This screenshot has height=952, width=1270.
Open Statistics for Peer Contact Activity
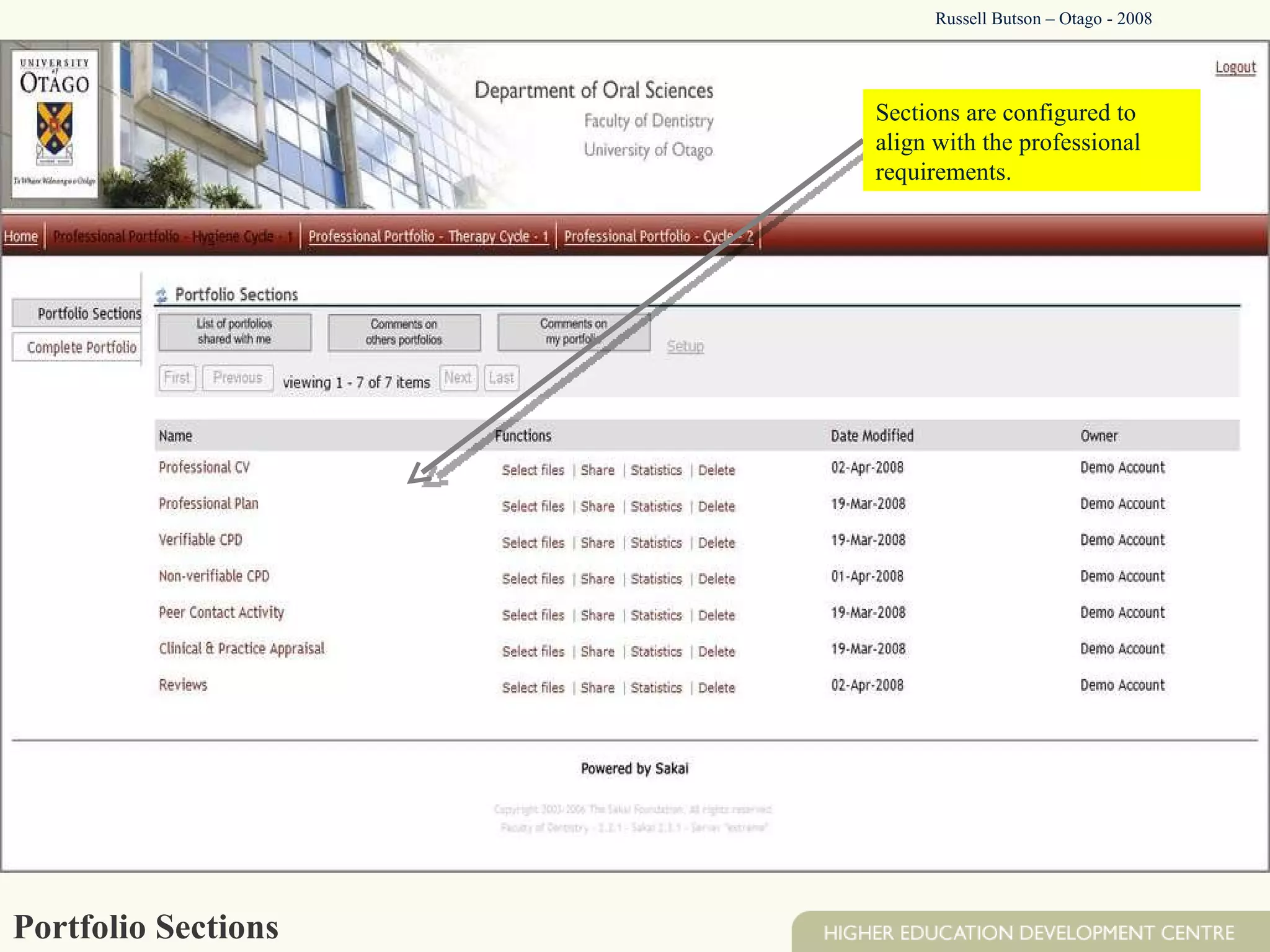tap(656, 615)
